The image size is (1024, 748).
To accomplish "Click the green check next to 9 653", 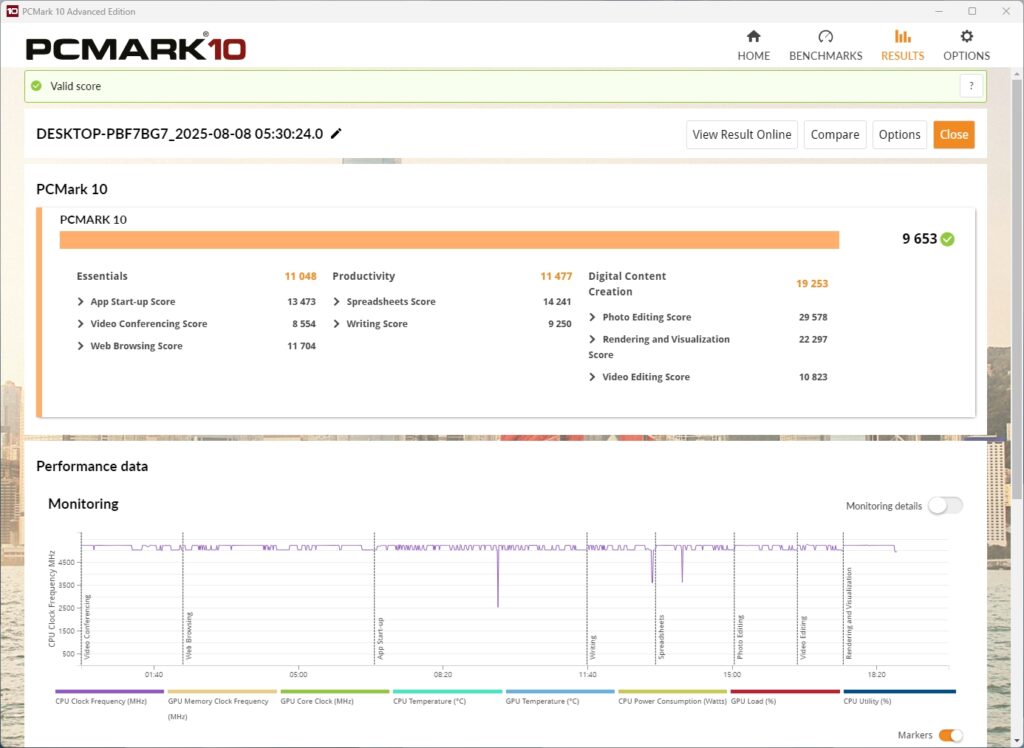I will click(948, 239).
